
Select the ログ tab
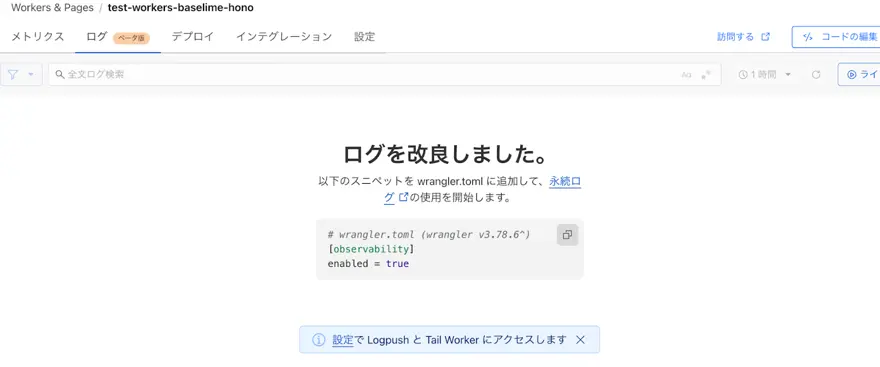tap(118, 37)
